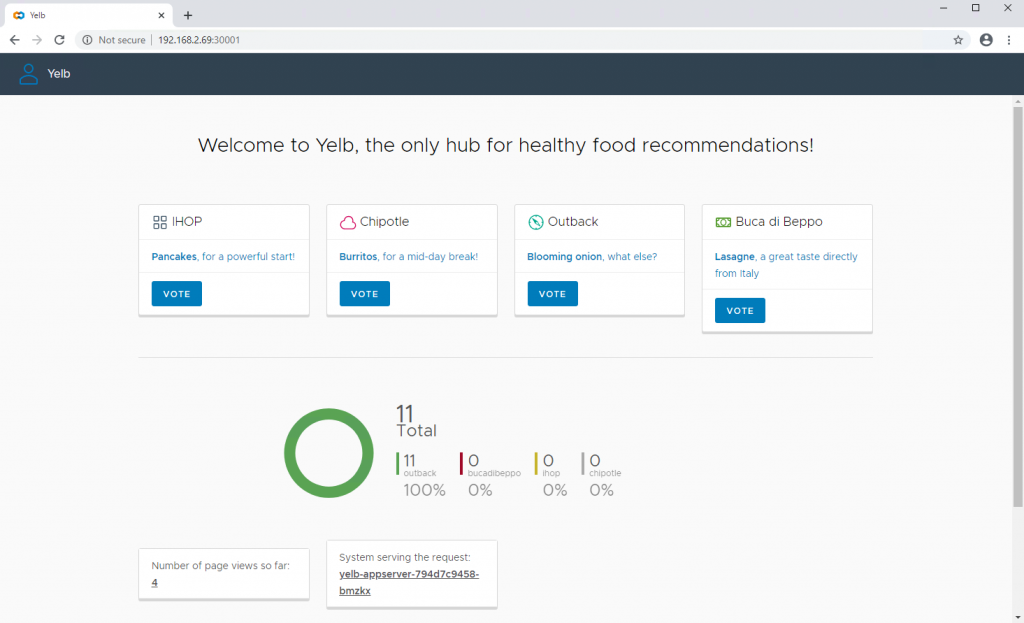Click the Buca di Beppo banknote icon
This screenshot has width=1024, height=623.
point(723,223)
